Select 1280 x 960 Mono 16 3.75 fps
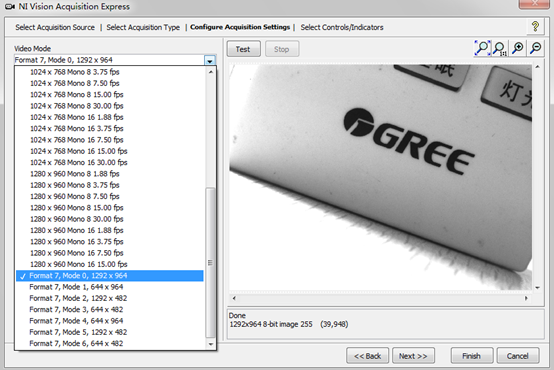This screenshot has width=554, height=370. pos(110,242)
